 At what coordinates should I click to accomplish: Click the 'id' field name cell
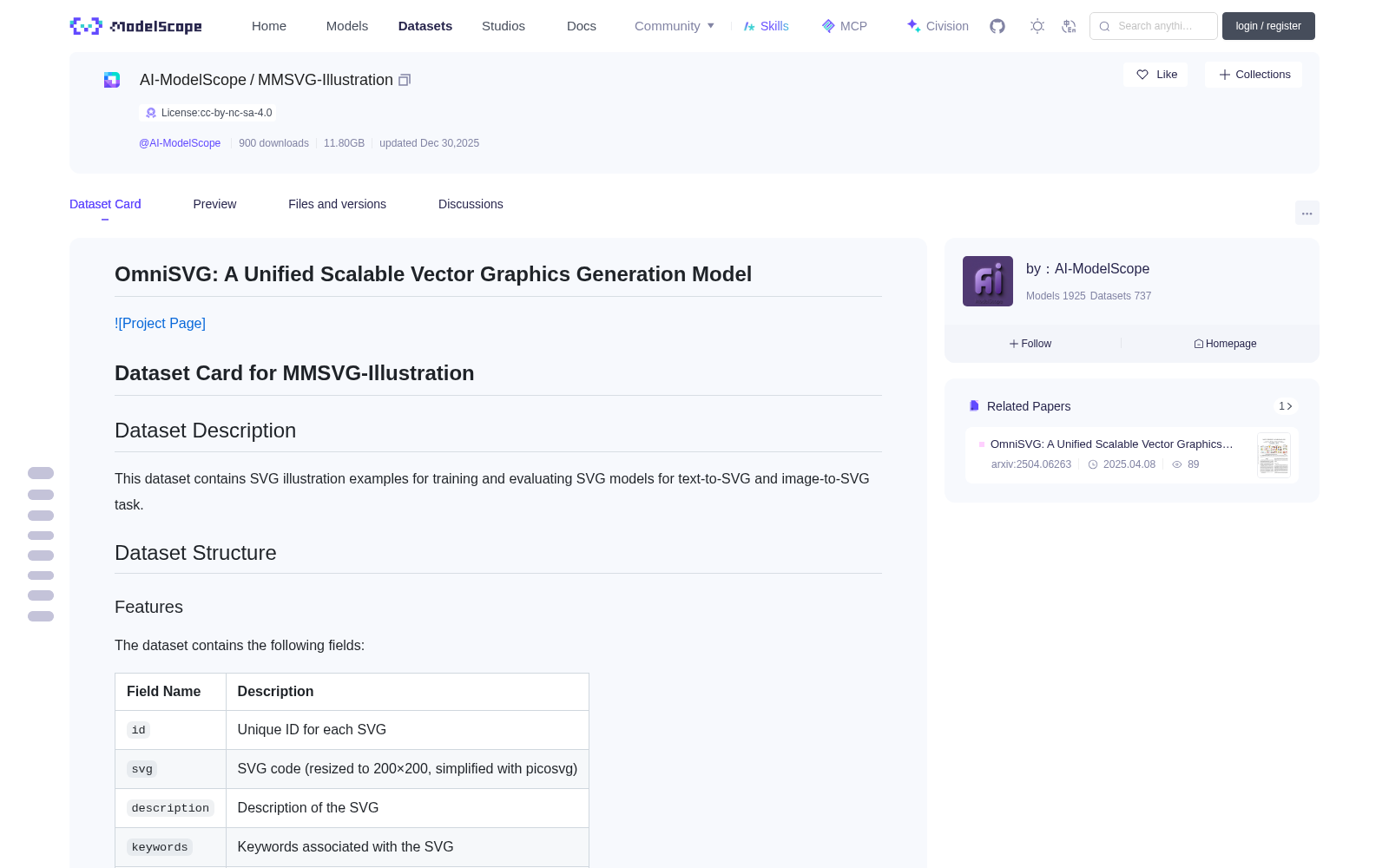pyautogui.click(x=170, y=730)
